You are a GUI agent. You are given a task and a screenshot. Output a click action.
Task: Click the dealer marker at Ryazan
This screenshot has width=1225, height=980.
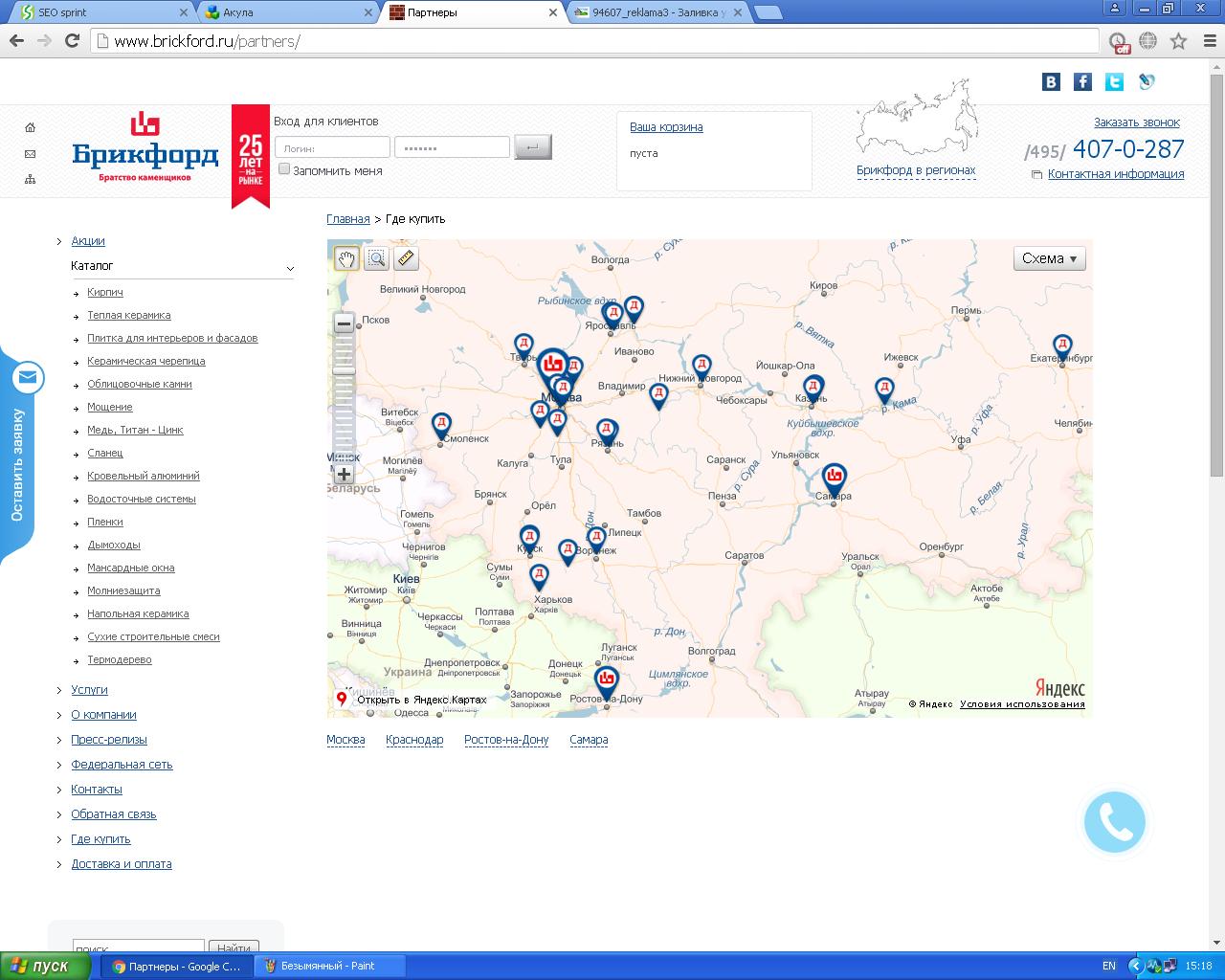click(x=606, y=433)
